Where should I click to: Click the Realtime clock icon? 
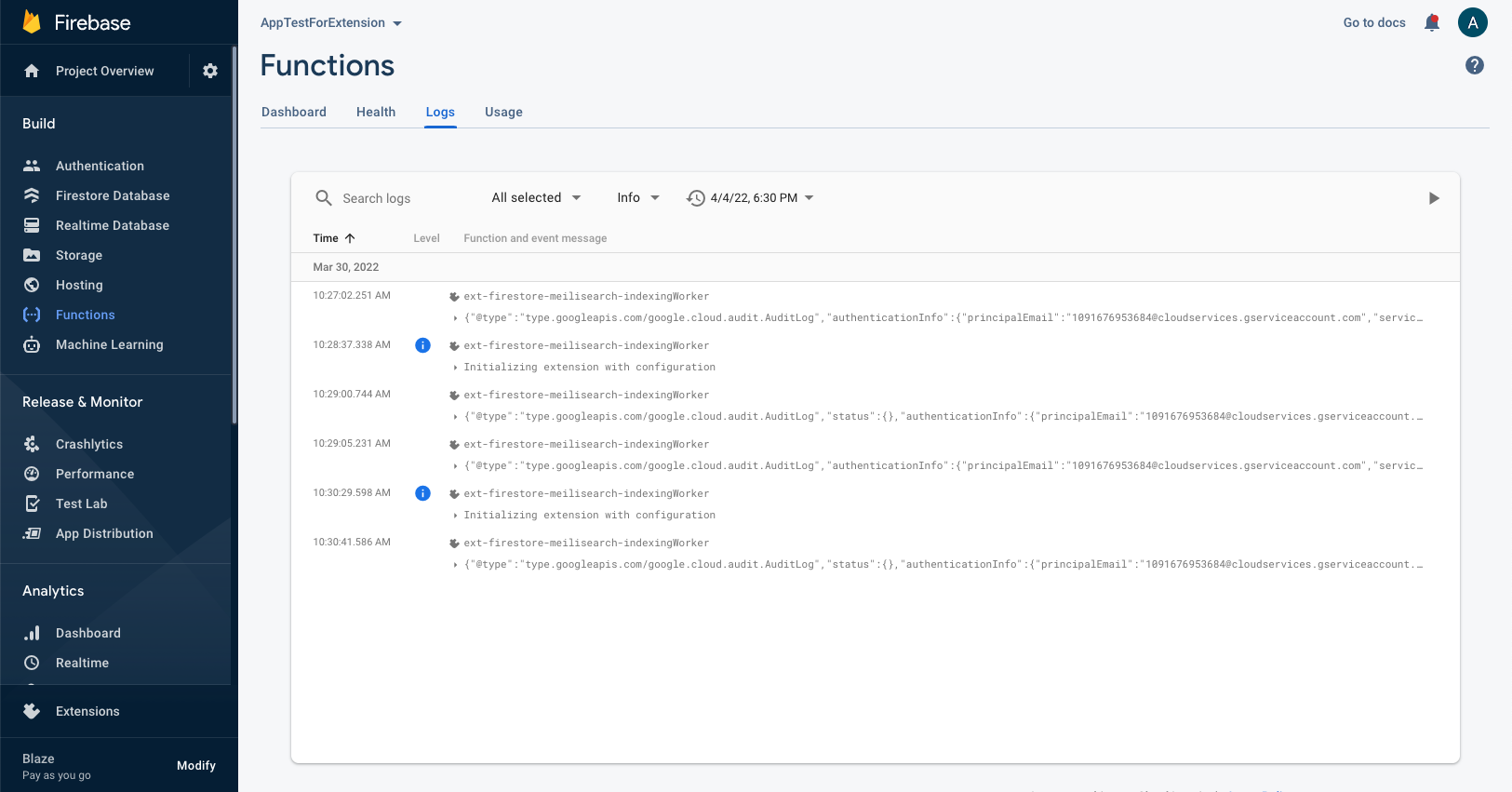point(32,663)
